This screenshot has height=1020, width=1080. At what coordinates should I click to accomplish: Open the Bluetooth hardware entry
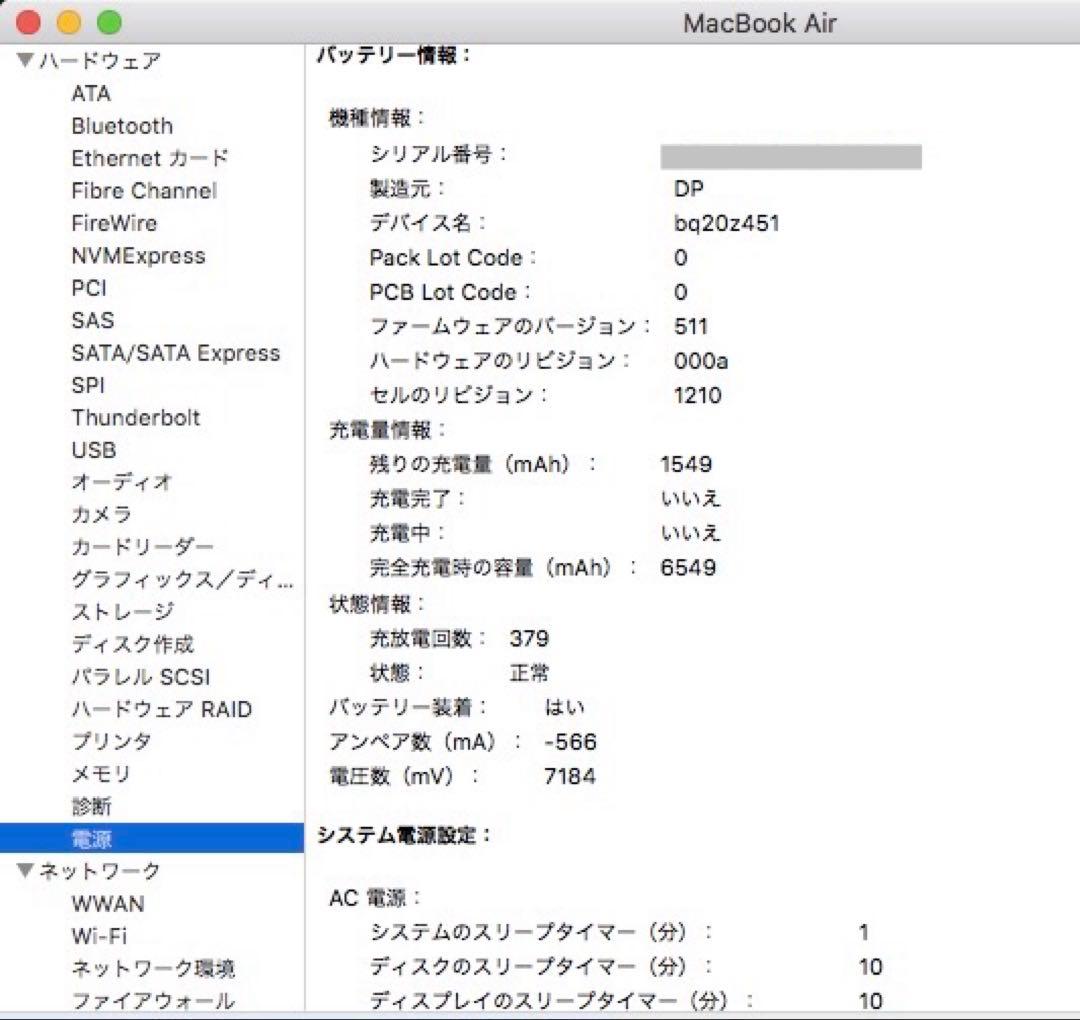(122, 125)
